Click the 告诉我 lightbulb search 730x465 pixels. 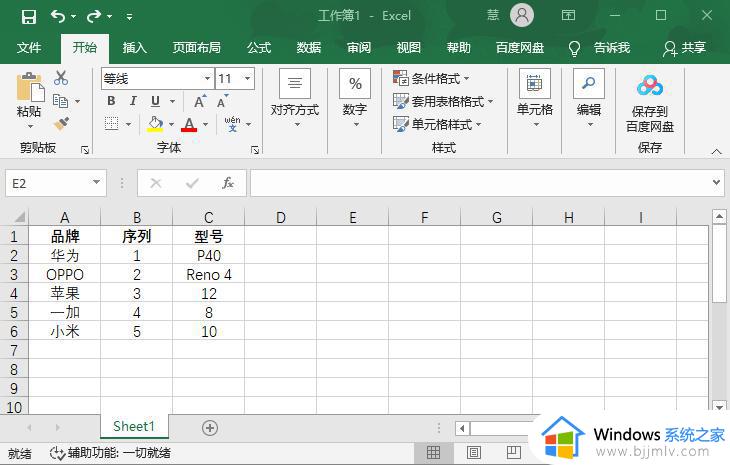[600, 48]
